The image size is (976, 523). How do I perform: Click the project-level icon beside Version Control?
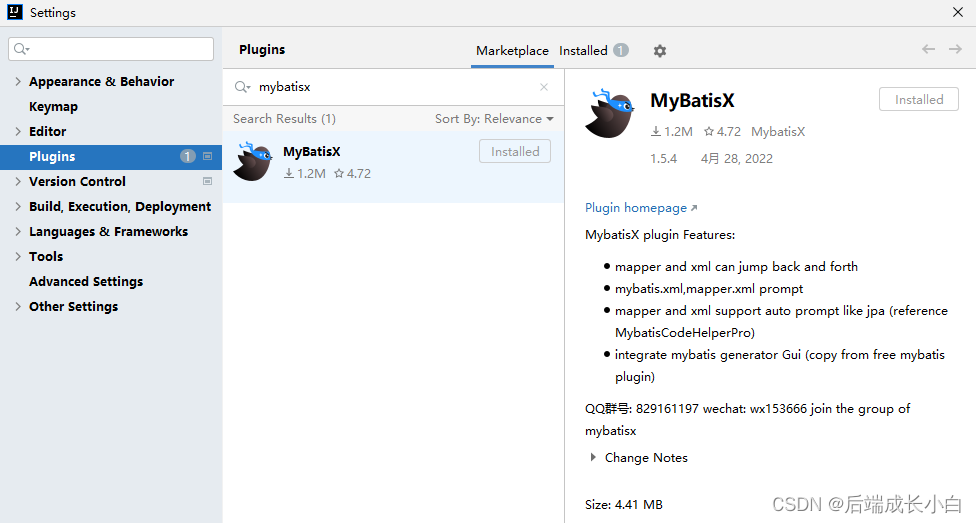pyautogui.click(x=208, y=181)
